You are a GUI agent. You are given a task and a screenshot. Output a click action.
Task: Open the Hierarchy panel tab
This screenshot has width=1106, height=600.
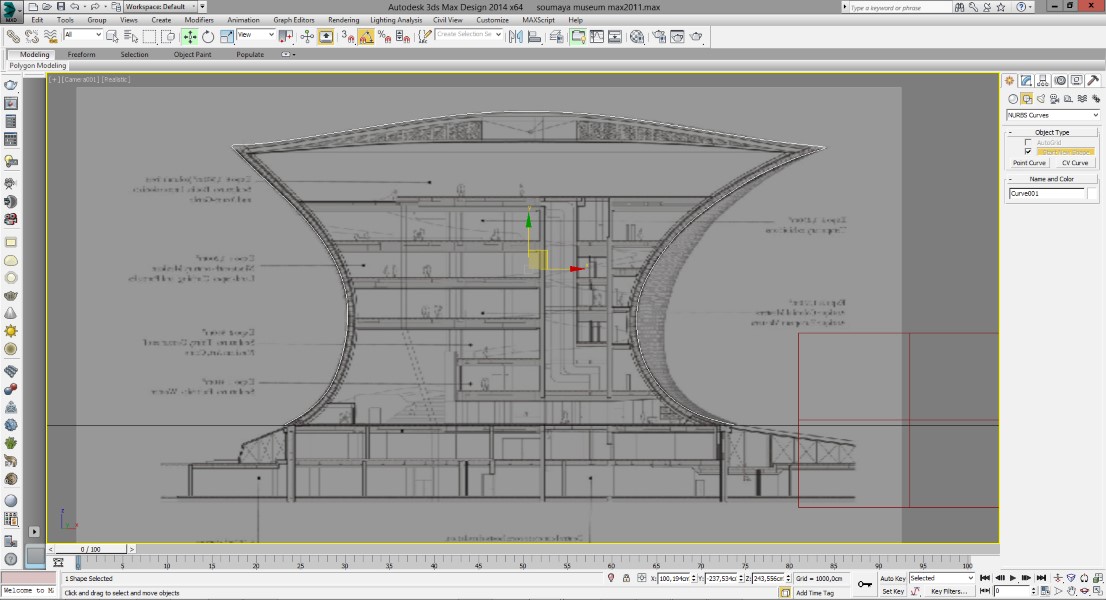(x=1043, y=80)
